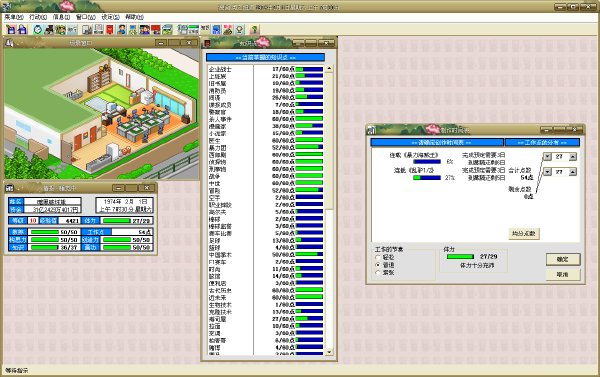Select the 普通 work pace radio button
Screen dimensions: 600x377
point(378,265)
